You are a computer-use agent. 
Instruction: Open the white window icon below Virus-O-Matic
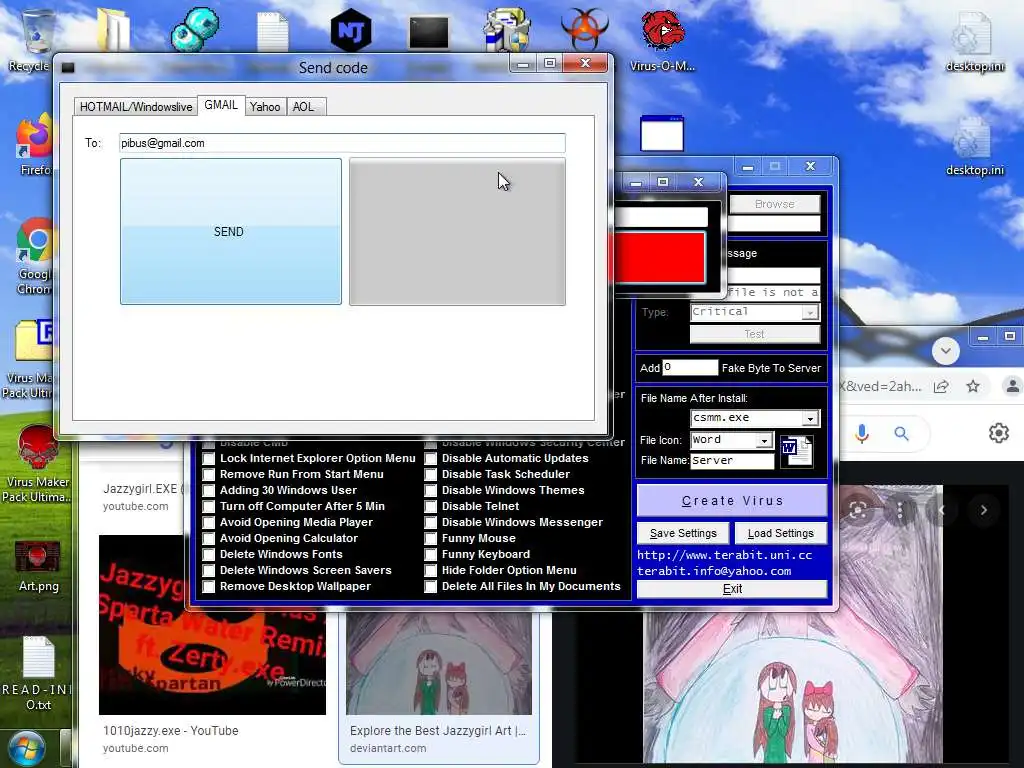point(662,133)
